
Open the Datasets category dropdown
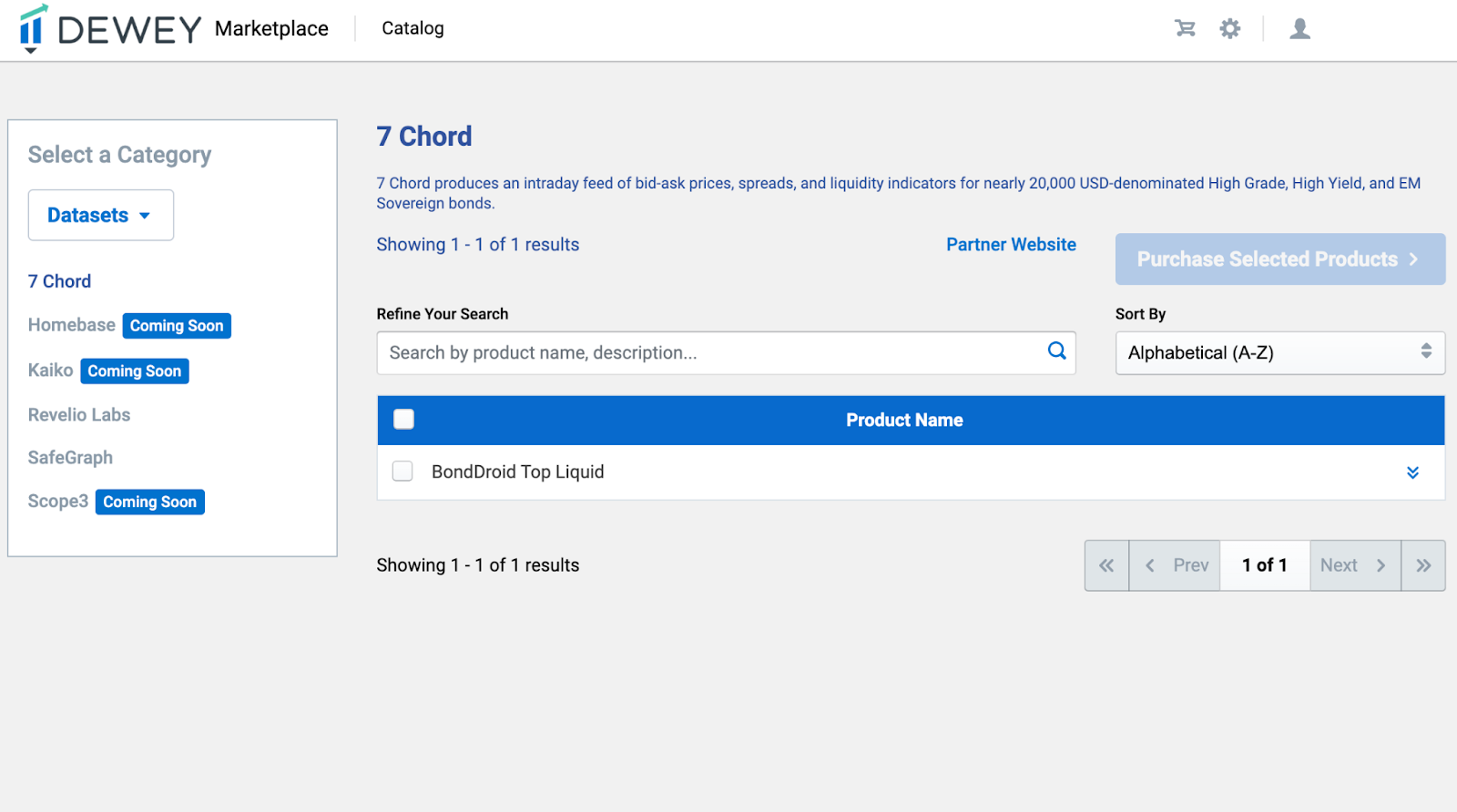click(x=100, y=215)
